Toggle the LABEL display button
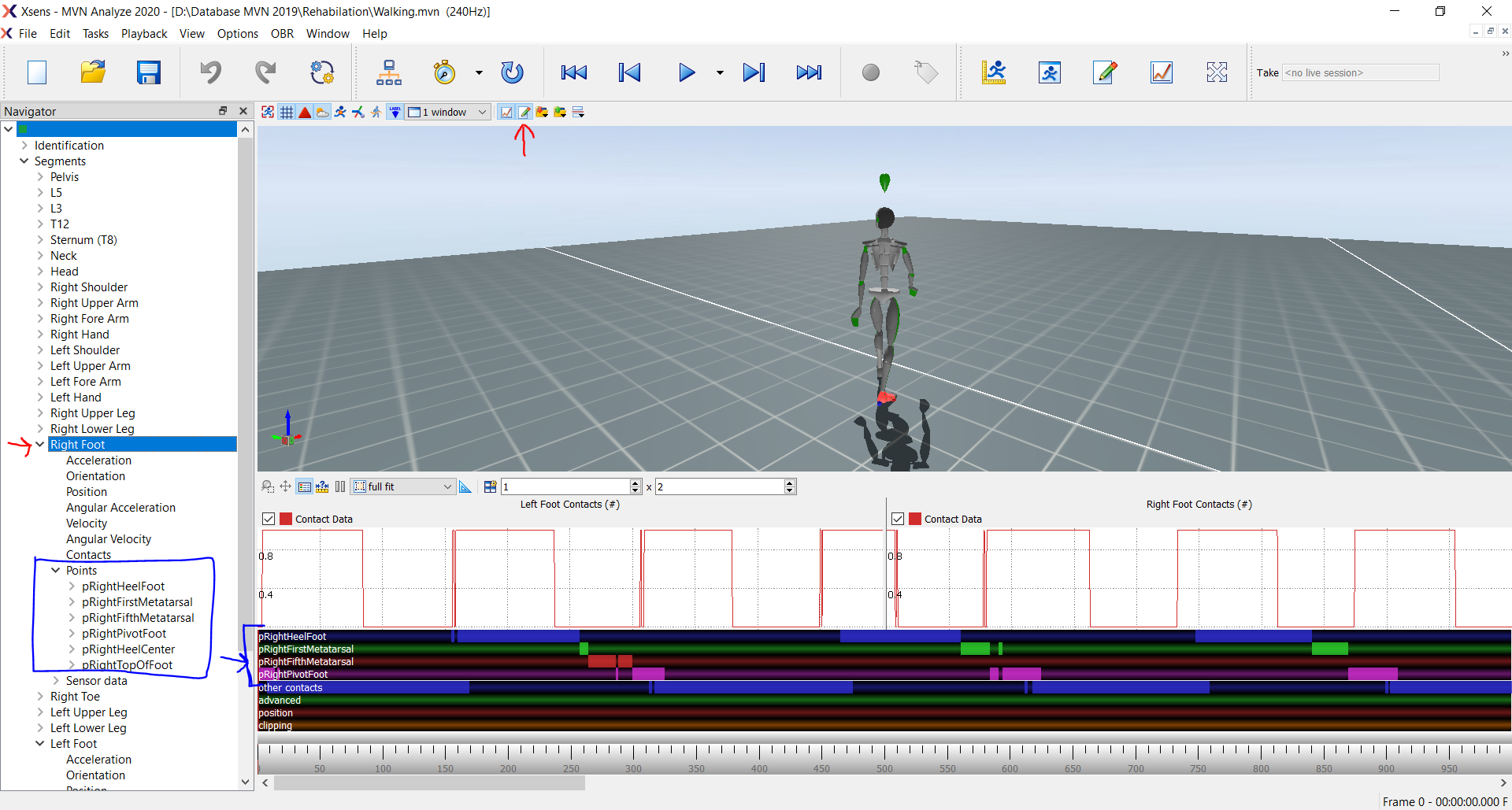This screenshot has height=810, width=1512. click(395, 112)
